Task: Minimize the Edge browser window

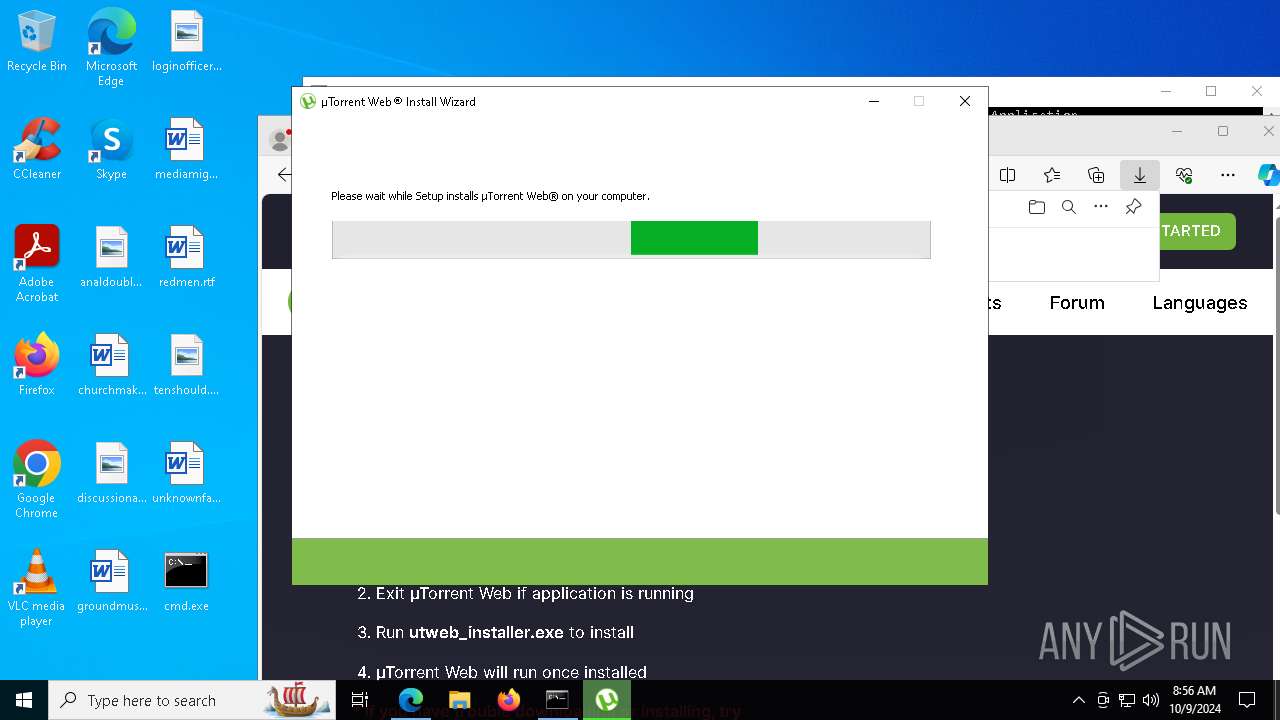Action: [1177, 131]
